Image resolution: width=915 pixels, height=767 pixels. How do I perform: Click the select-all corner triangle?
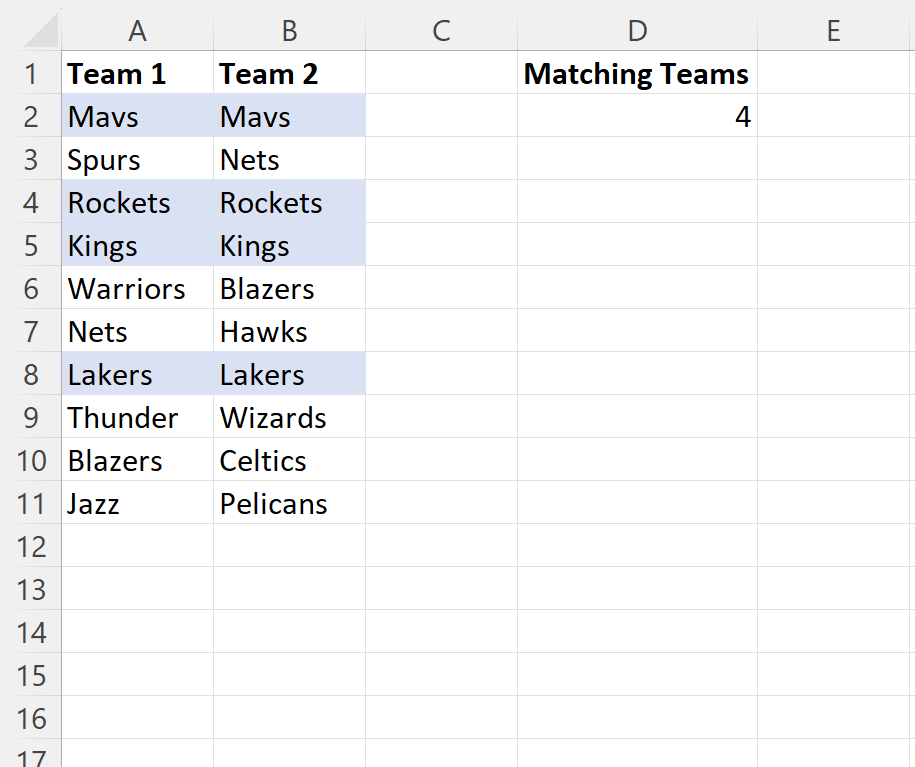click(x=41, y=30)
